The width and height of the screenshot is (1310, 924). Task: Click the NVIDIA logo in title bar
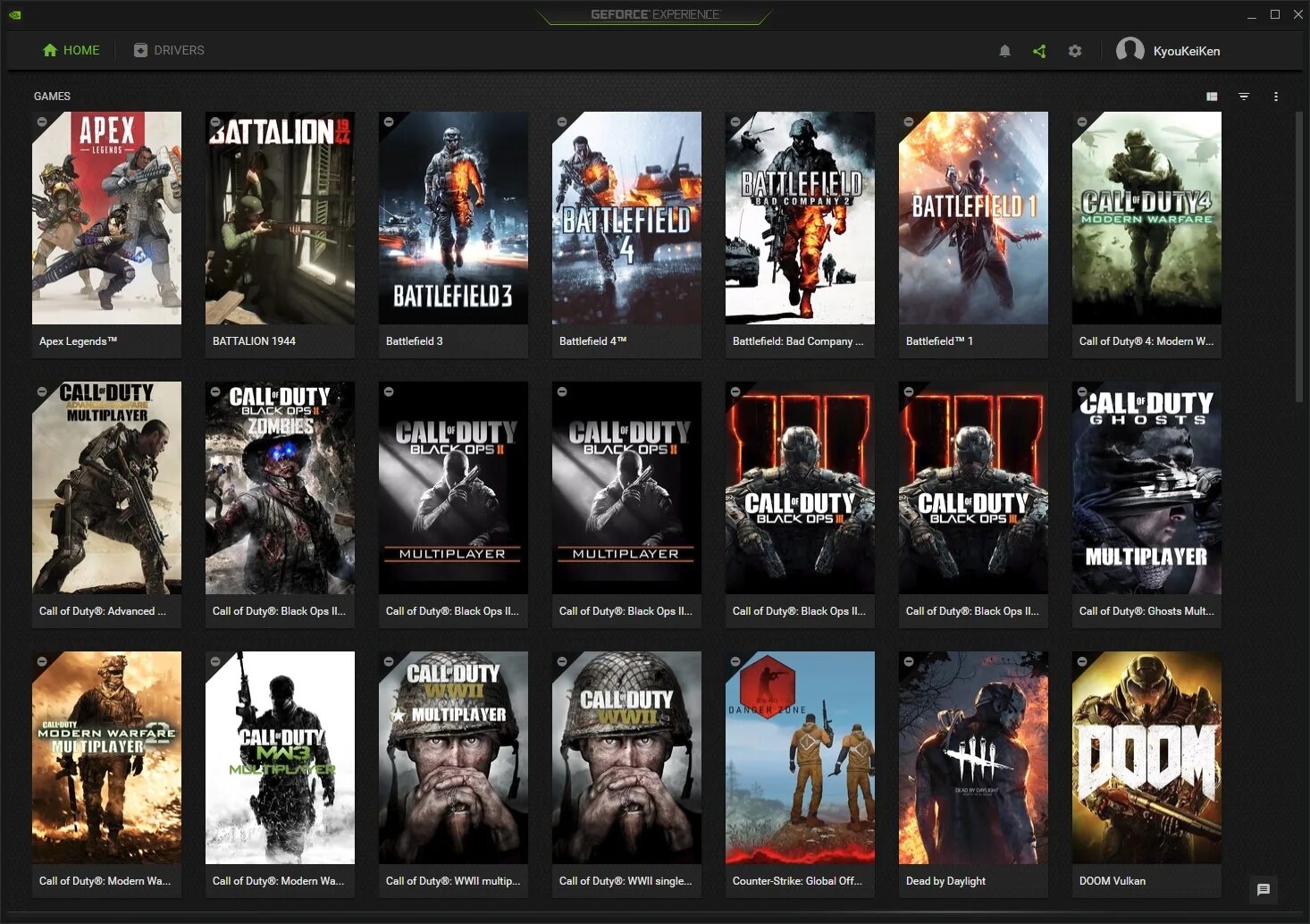pos(15,14)
